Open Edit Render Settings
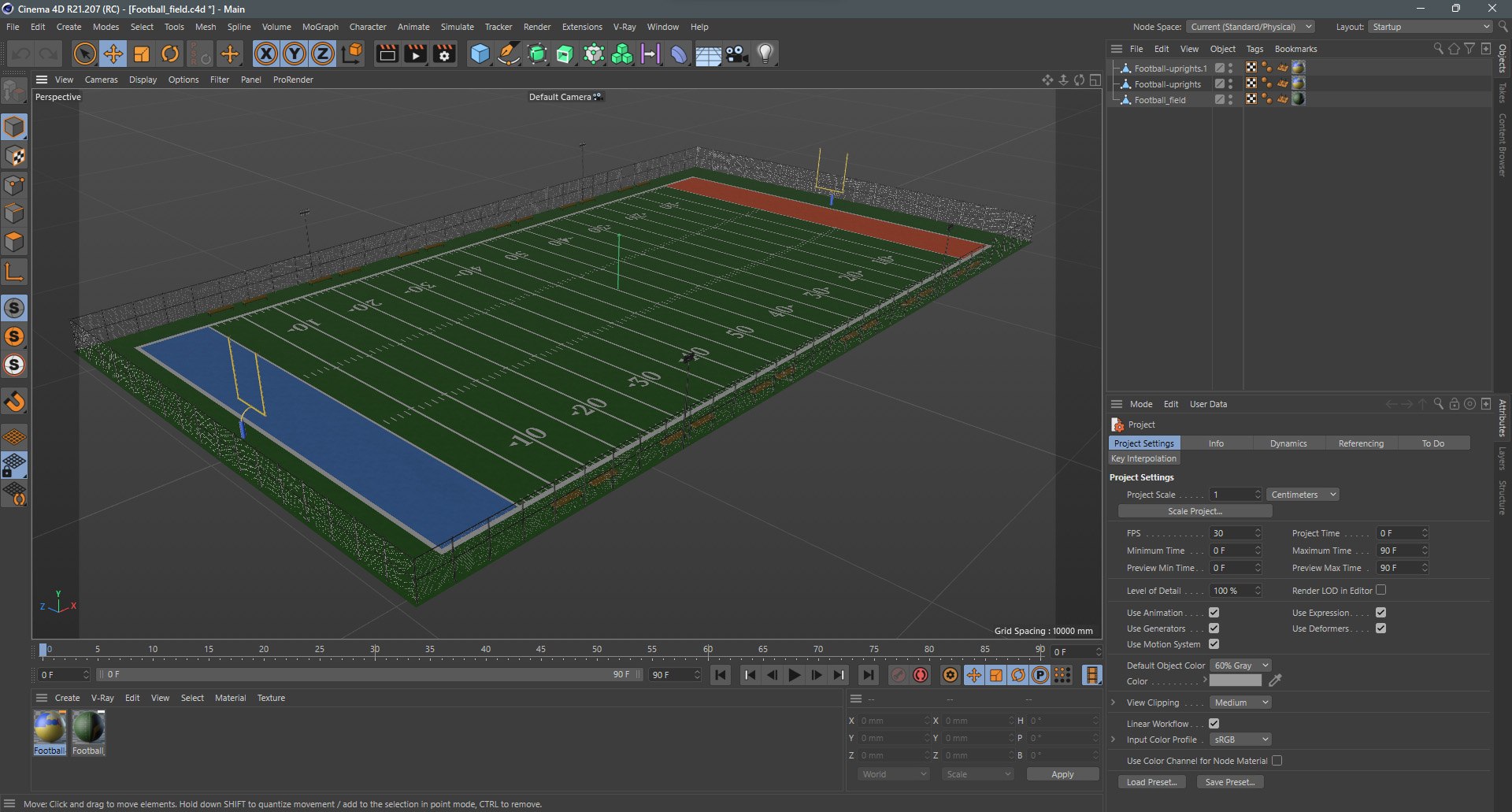 coord(444,54)
